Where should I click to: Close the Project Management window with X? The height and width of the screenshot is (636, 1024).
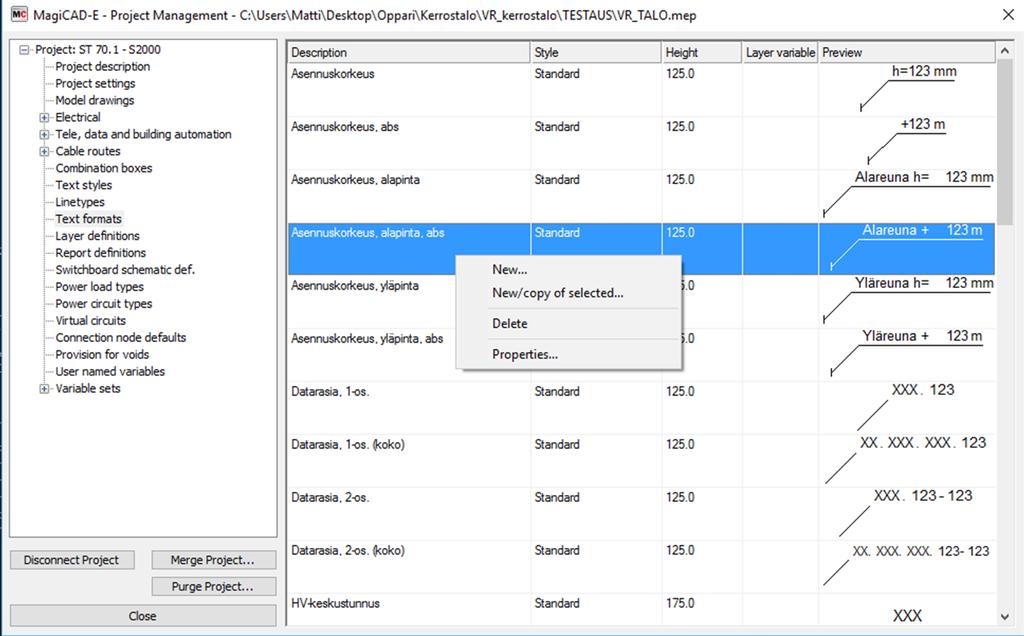point(1008,14)
